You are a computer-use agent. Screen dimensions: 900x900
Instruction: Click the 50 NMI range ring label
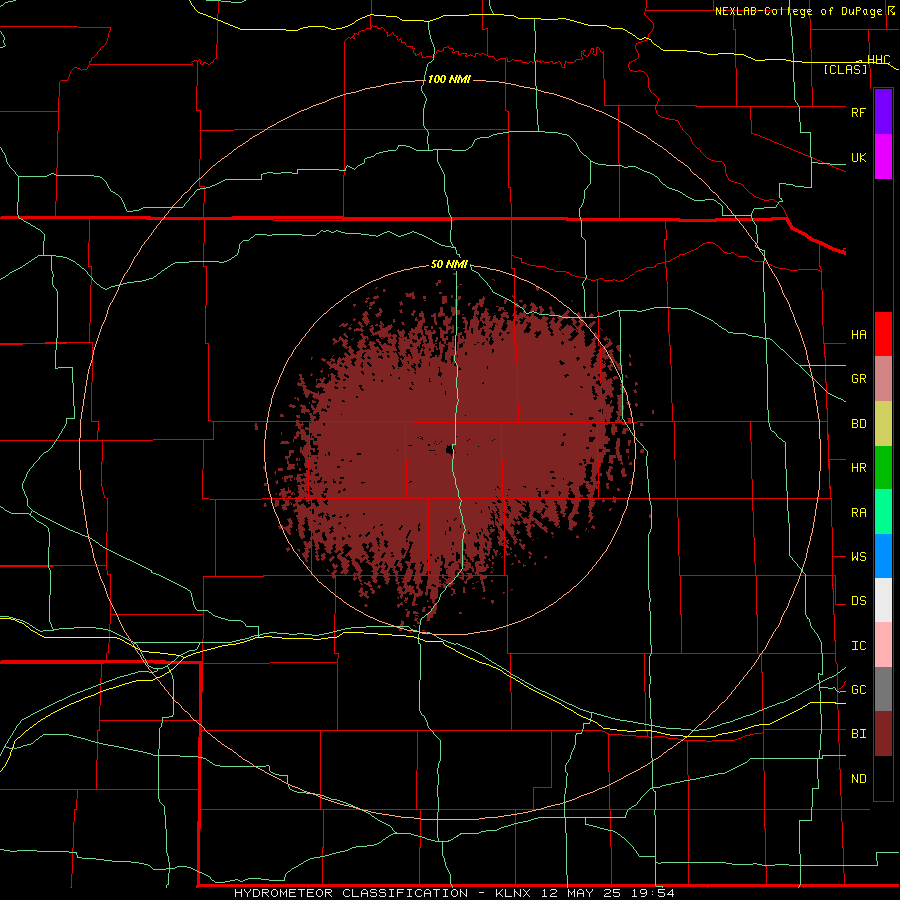point(449,265)
